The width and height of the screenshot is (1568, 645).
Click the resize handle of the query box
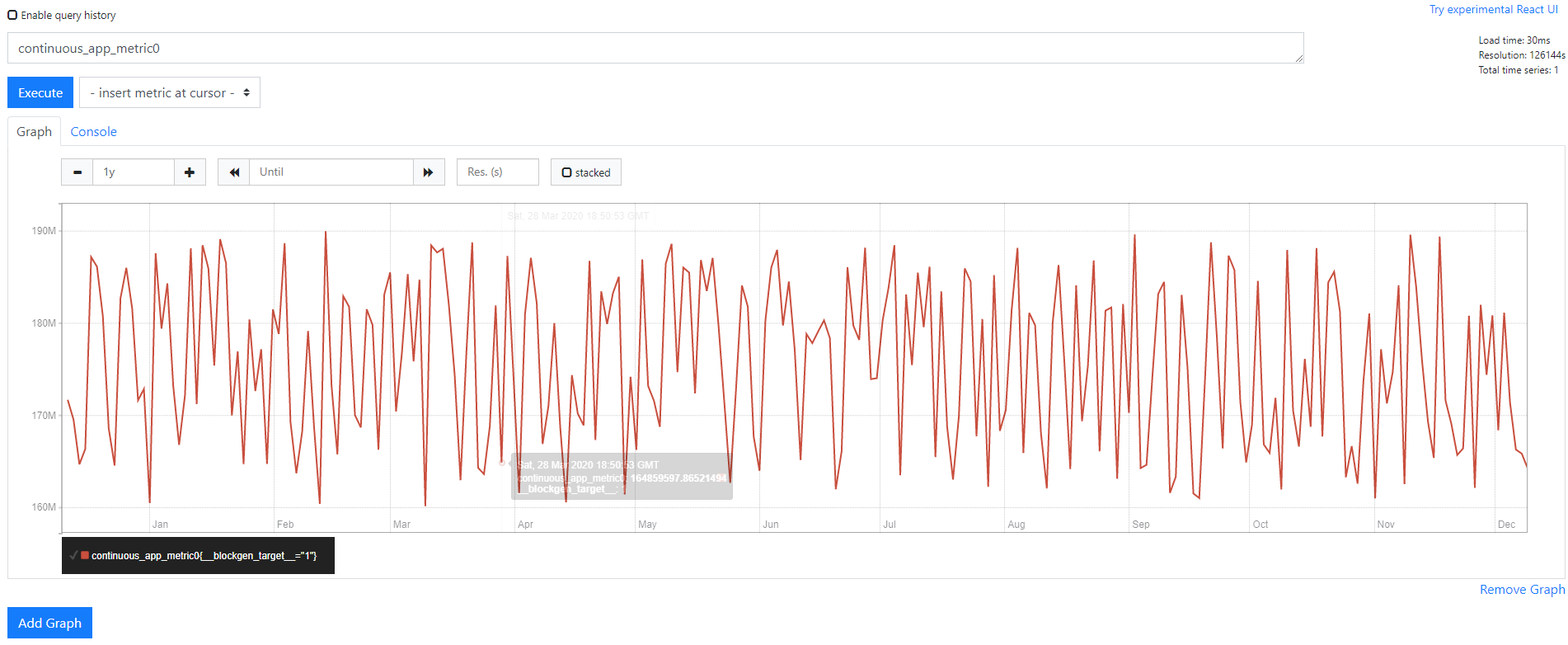click(1298, 58)
